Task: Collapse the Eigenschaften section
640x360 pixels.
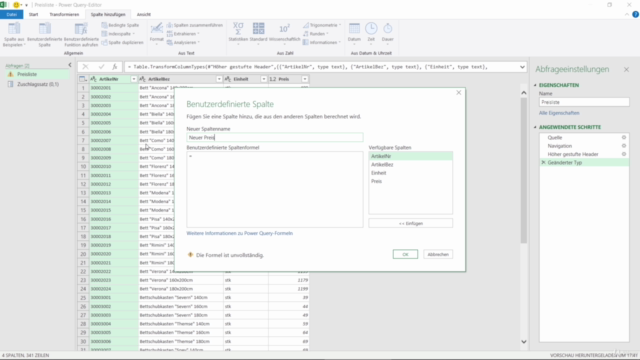Action: coord(535,85)
